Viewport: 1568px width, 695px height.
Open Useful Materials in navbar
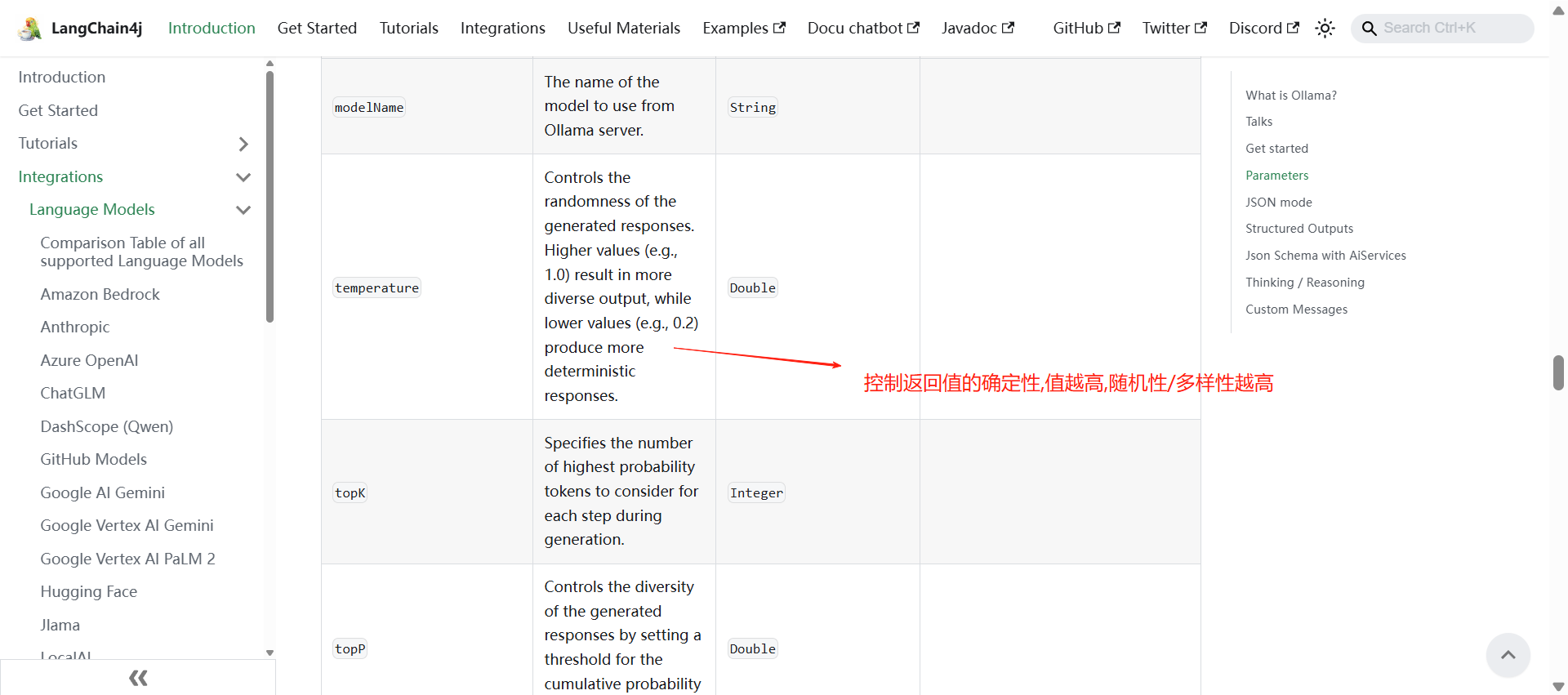624,29
